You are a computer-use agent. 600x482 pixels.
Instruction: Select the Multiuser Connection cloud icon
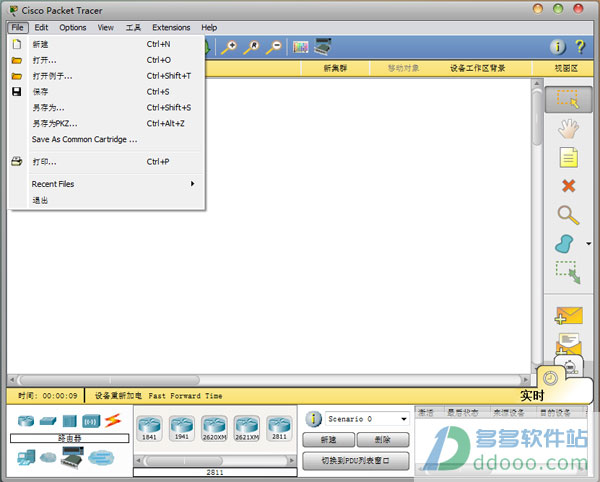tap(101, 457)
